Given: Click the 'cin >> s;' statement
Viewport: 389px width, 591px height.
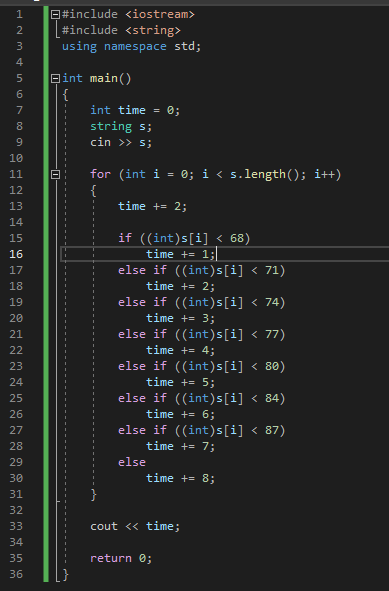Looking at the screenshot, I should 121,142.
